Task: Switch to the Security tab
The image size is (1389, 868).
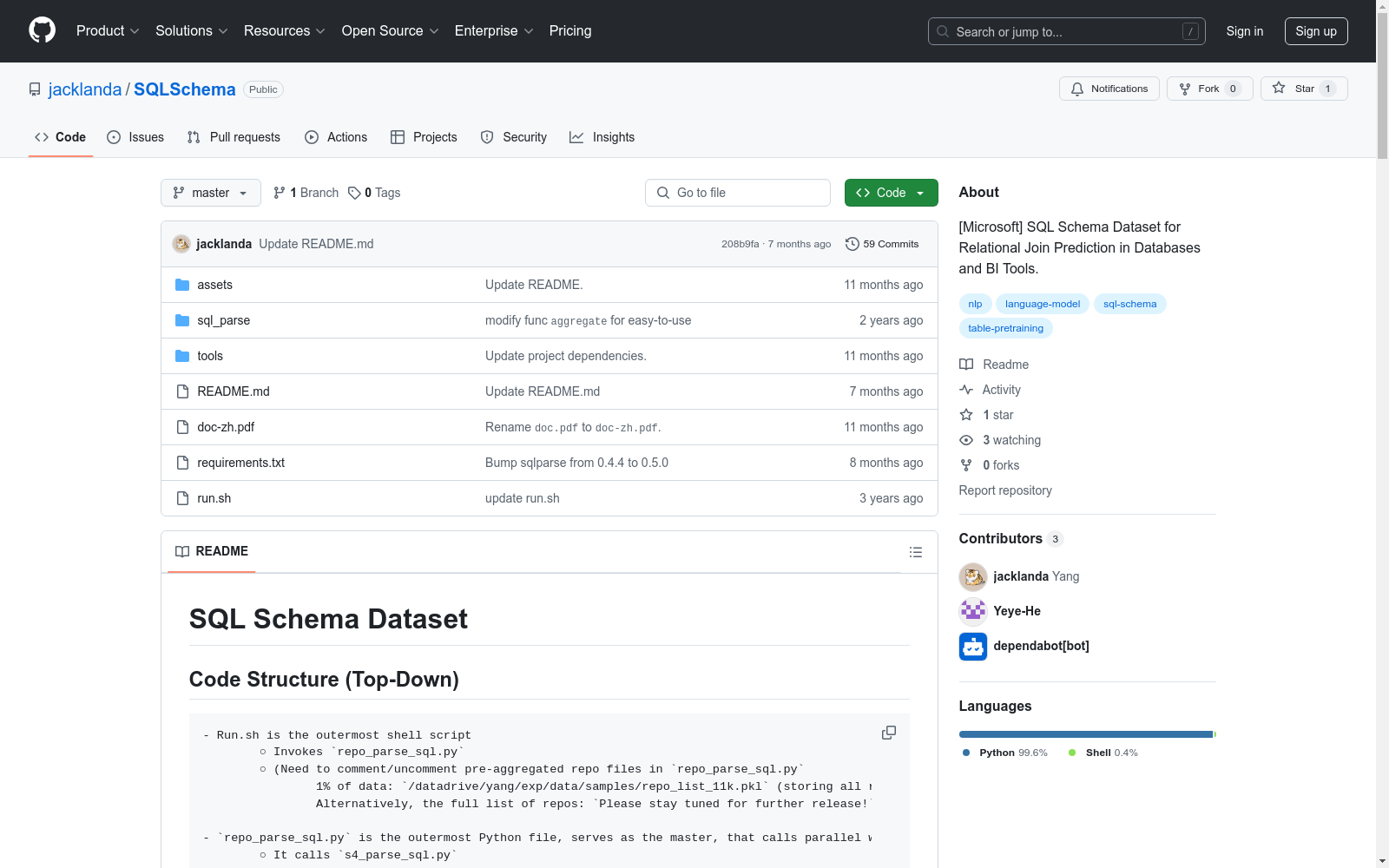Action: point(514,137)
